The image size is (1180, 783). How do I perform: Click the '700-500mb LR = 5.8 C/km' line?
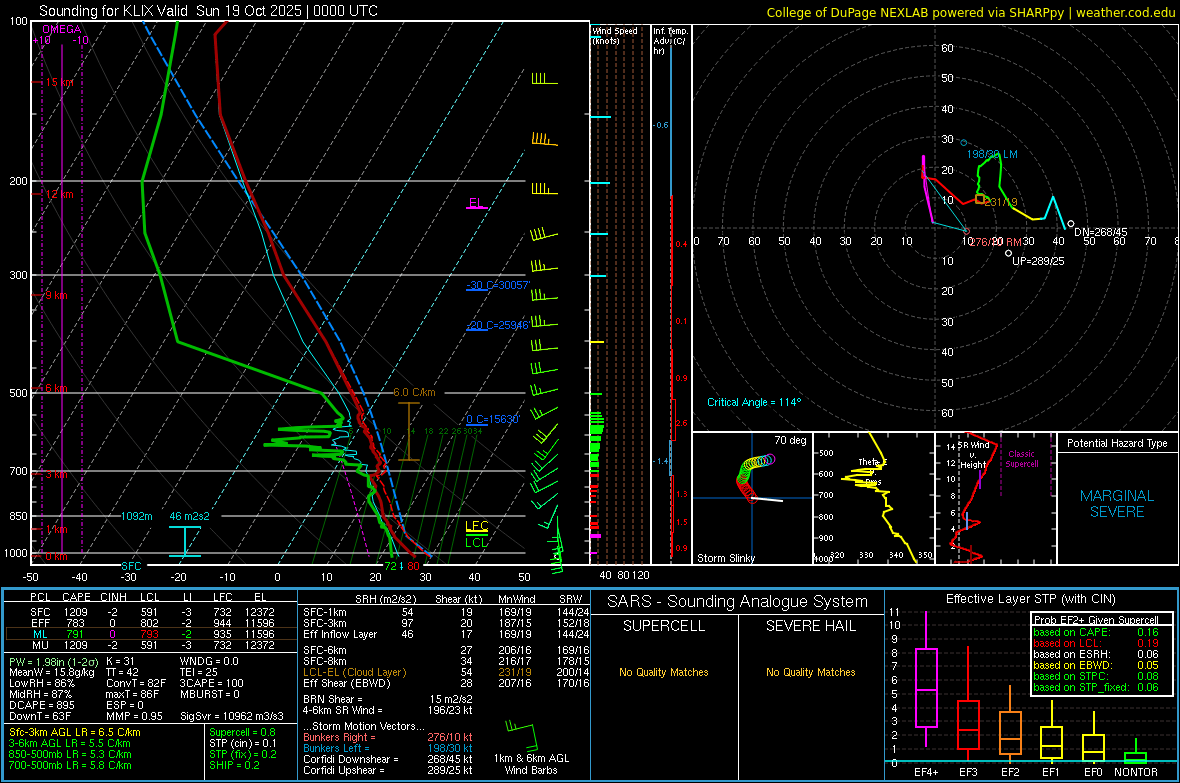[x=70, y=765]
